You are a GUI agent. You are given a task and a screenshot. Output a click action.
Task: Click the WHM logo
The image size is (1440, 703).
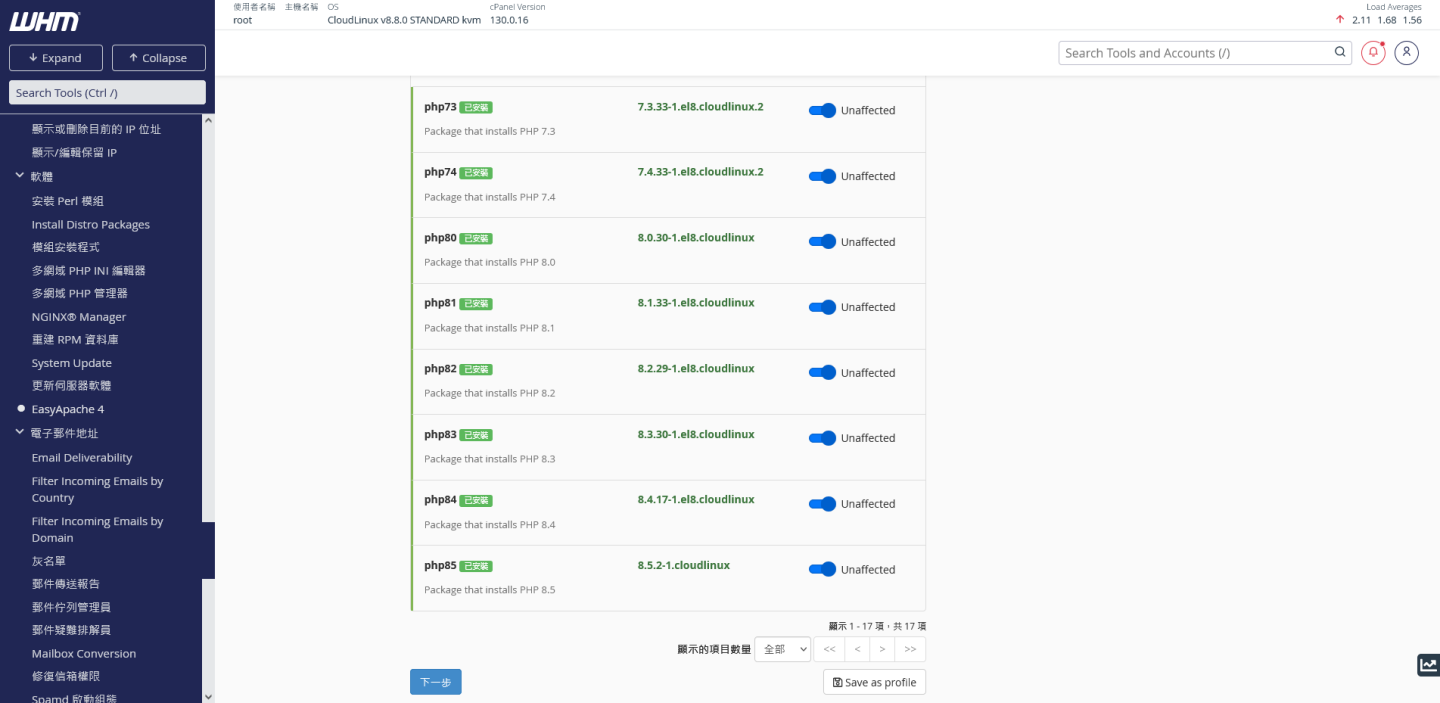(45, 21)
